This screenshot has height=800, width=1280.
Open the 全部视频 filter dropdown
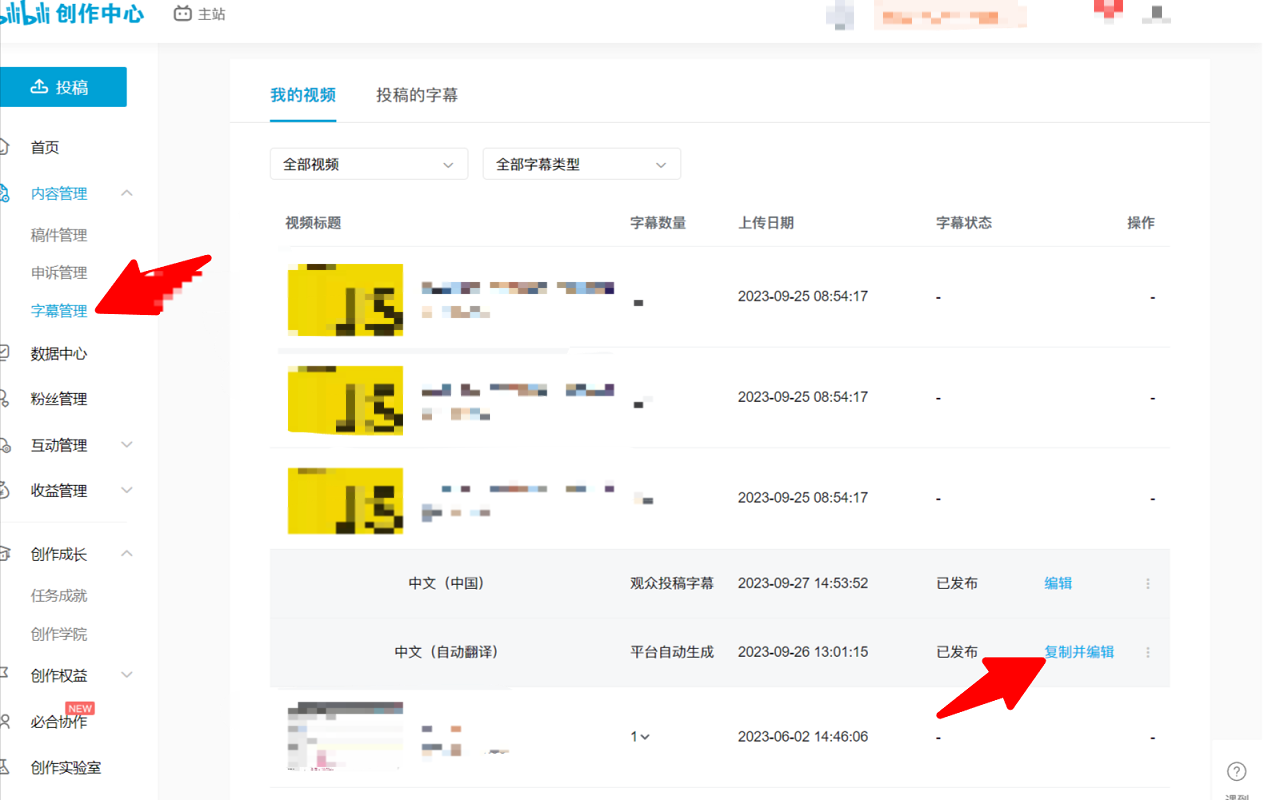tap(368, 163)
